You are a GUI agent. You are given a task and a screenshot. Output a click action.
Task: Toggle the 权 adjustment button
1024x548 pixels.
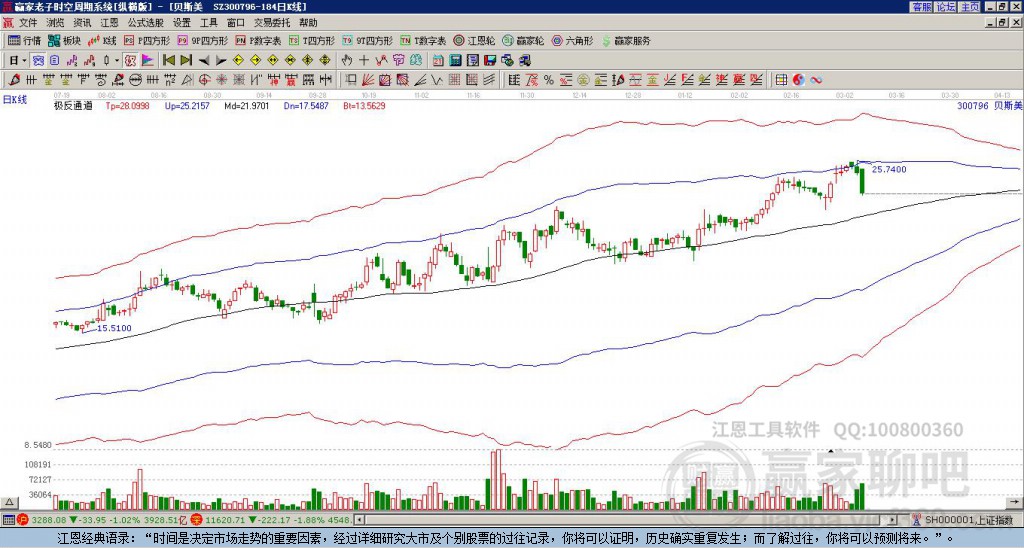tap(130, 61)
